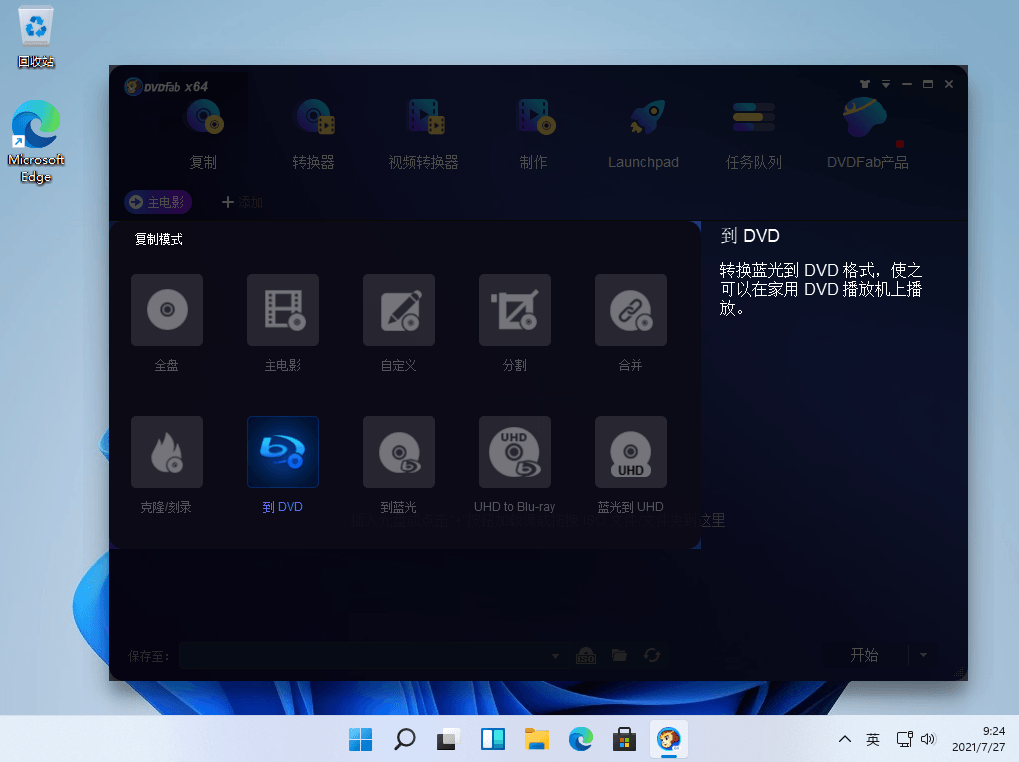Open the Windows Start menu

[x=361, y=739]
